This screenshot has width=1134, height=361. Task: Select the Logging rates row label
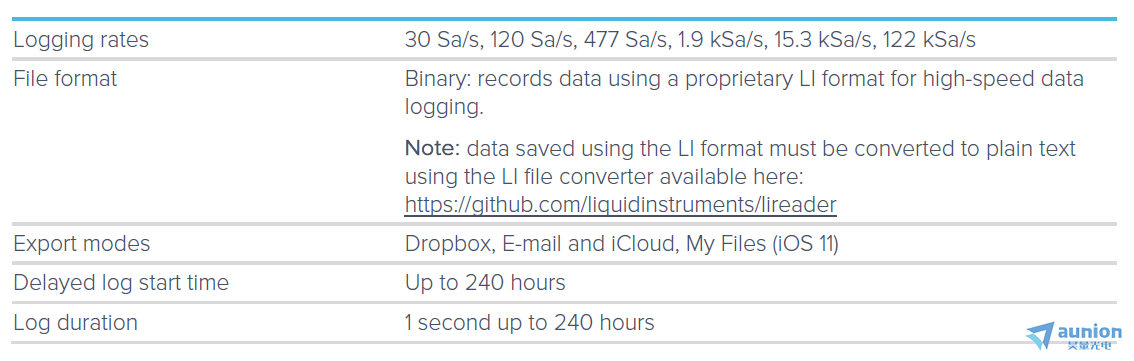[x=81, y=40]
